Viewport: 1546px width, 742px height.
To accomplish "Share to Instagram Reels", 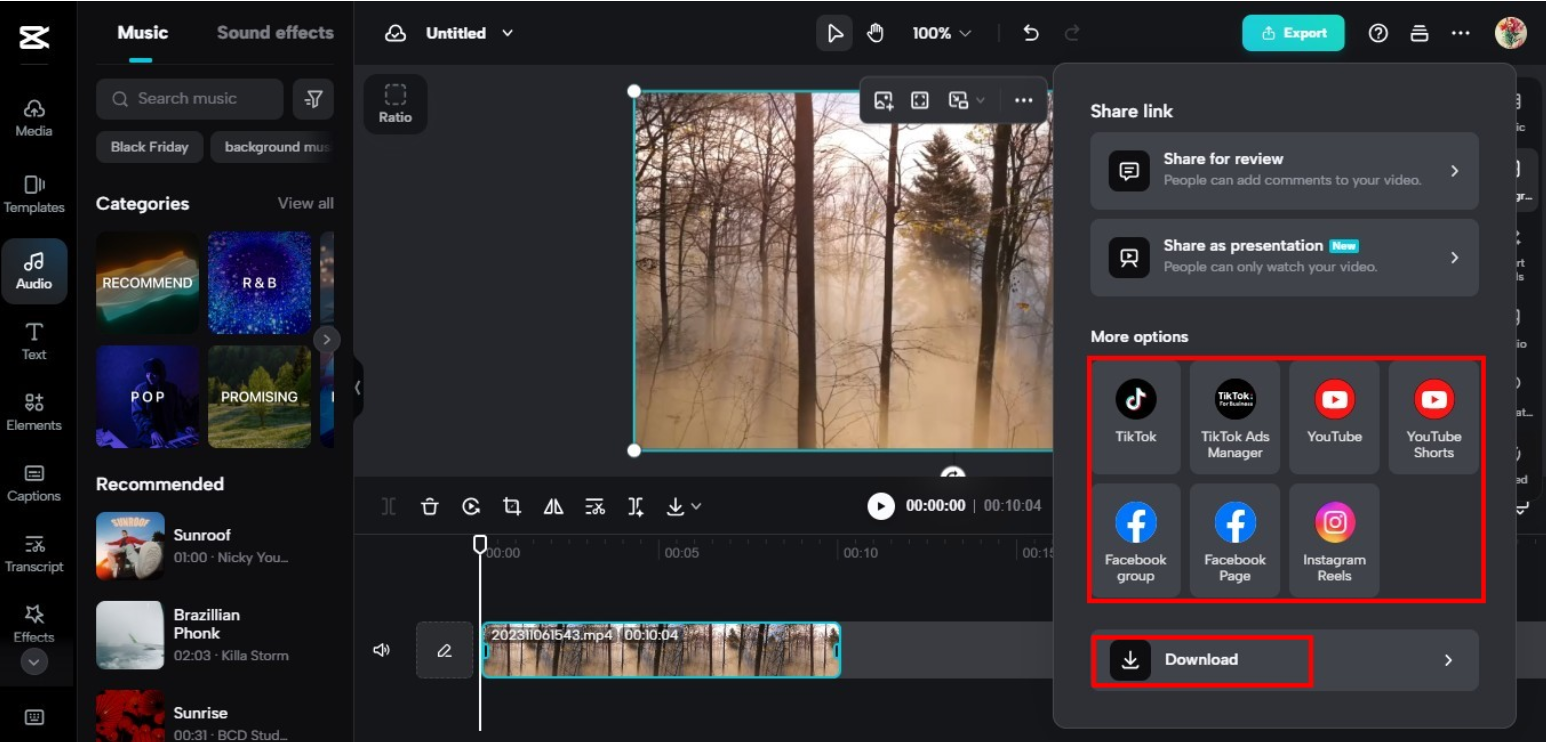I will pos(1334,540).
